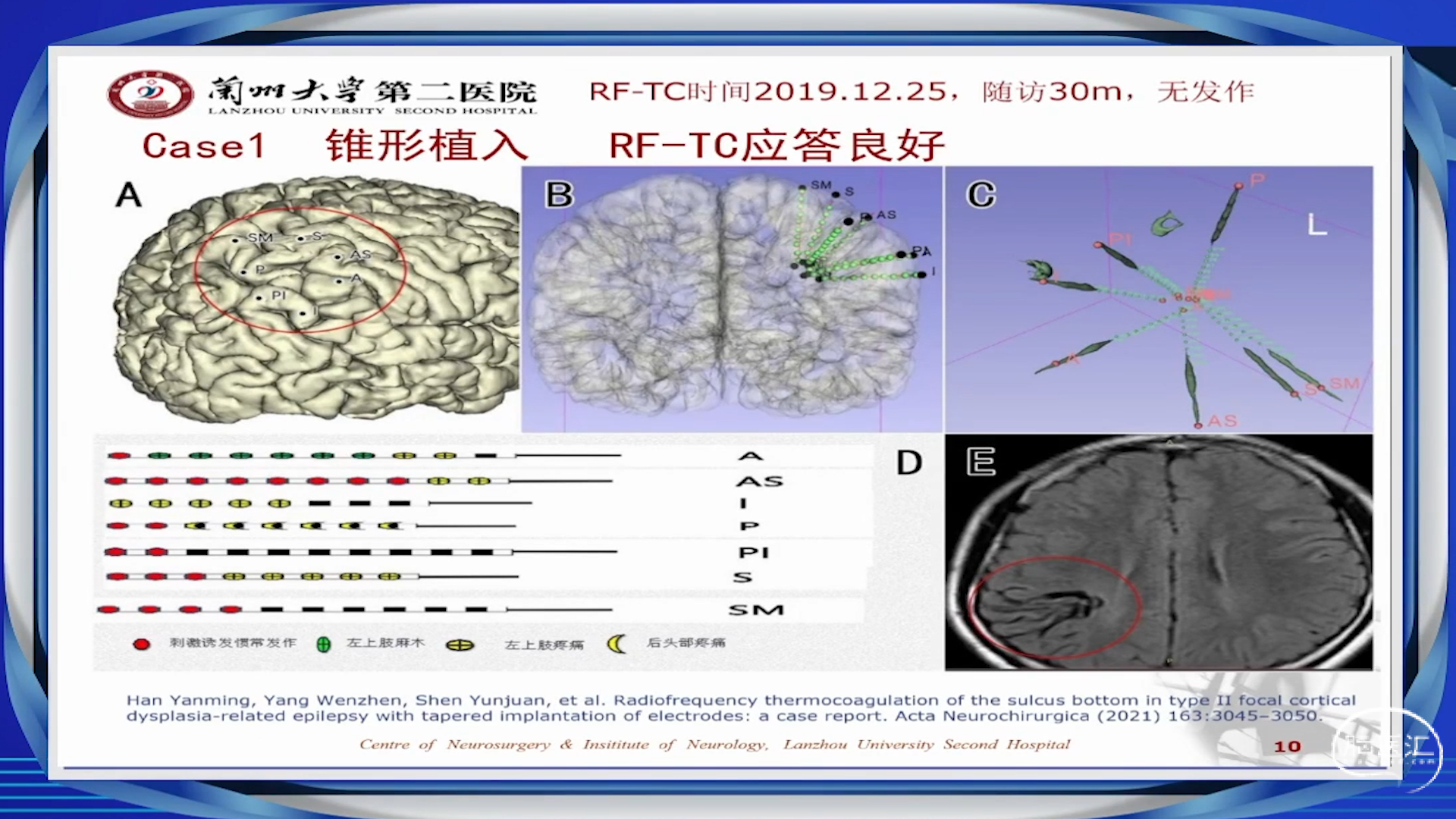Click the AS electrode row label

759,482
